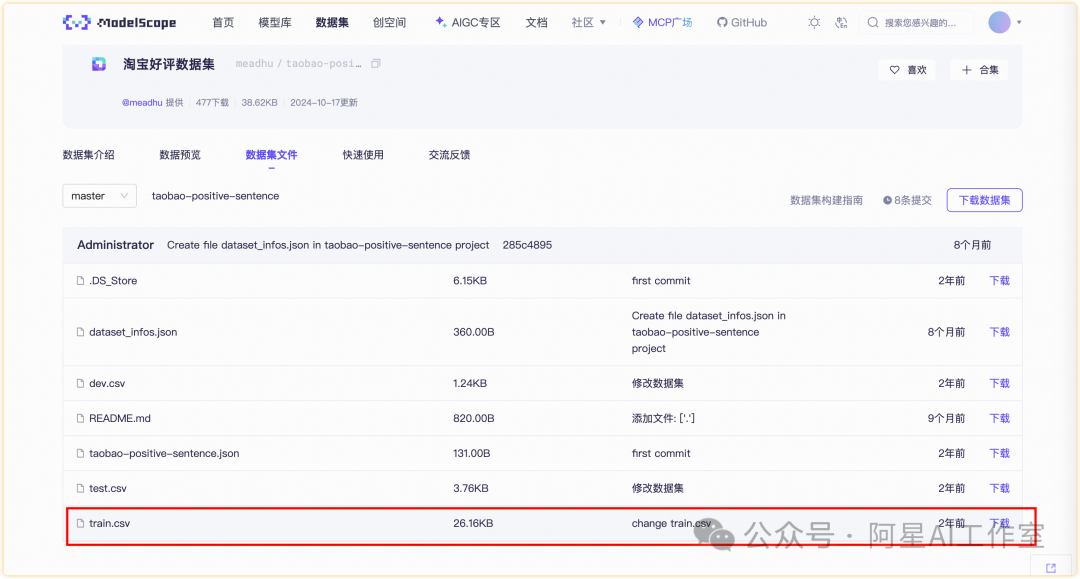Viewport: 1080px width, 579px height.
Task: Open the user avatar menu
Action: pos(999,23)
